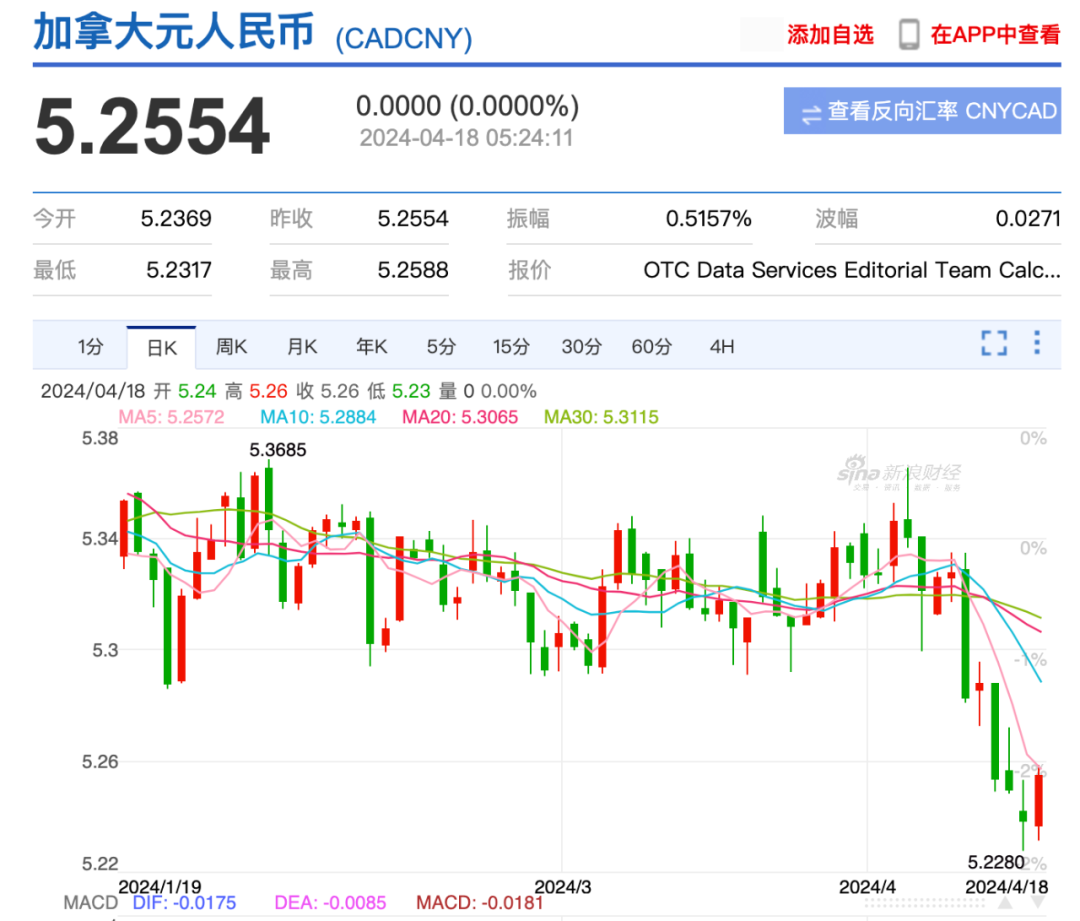Select the 日K chart tab
This screenshot has width=1080, height=921.
[x=162, y=347]
